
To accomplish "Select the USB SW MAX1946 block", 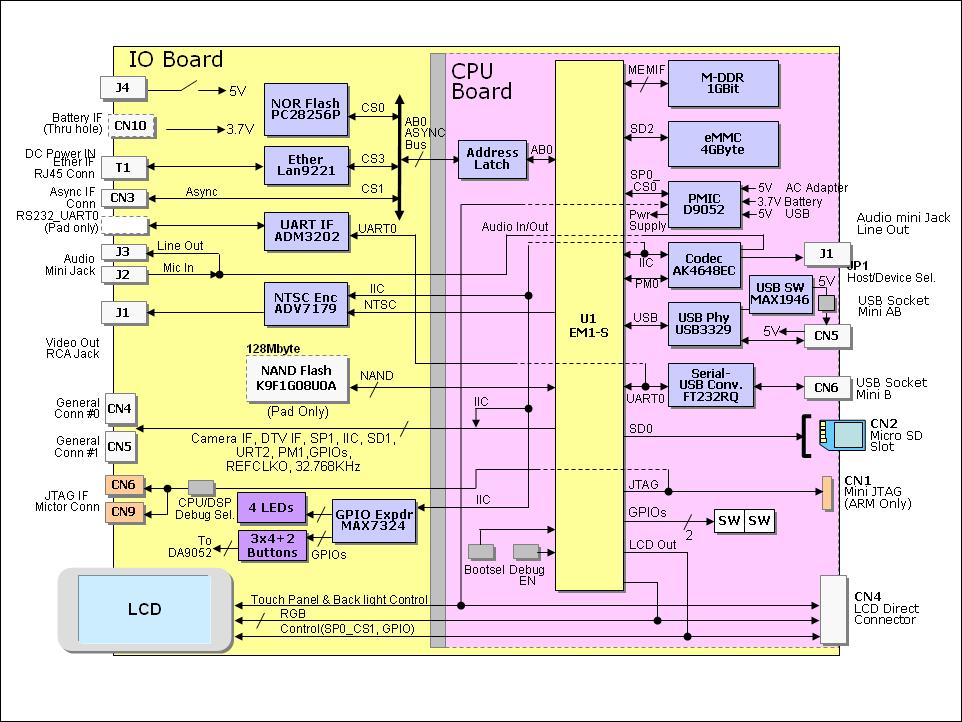I will click(x=780, y=294).
